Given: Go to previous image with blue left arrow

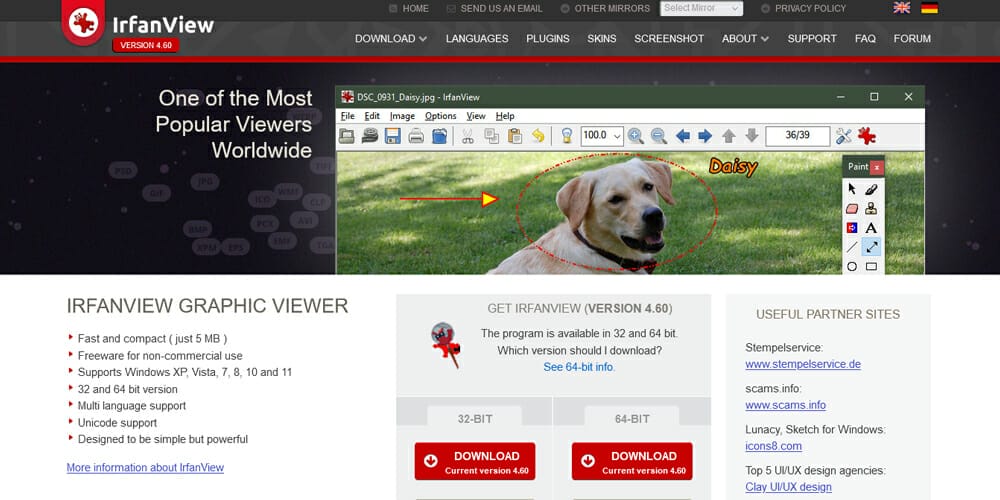Looking at the screenshot, I should [x=682, y=136].
